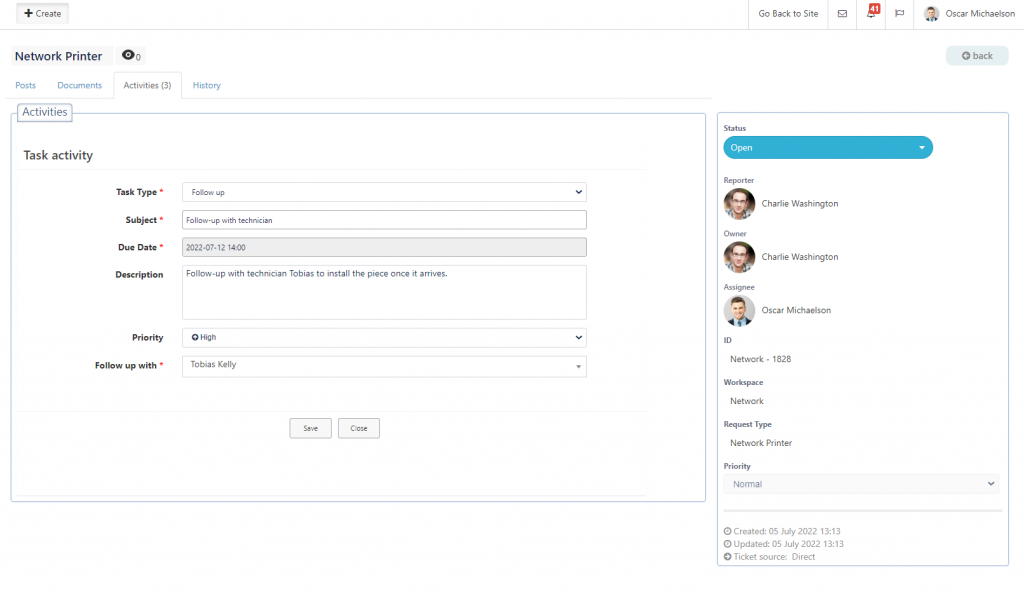
Task: Open the mail envelope icon in header
Action: click(x=842, y=14)
